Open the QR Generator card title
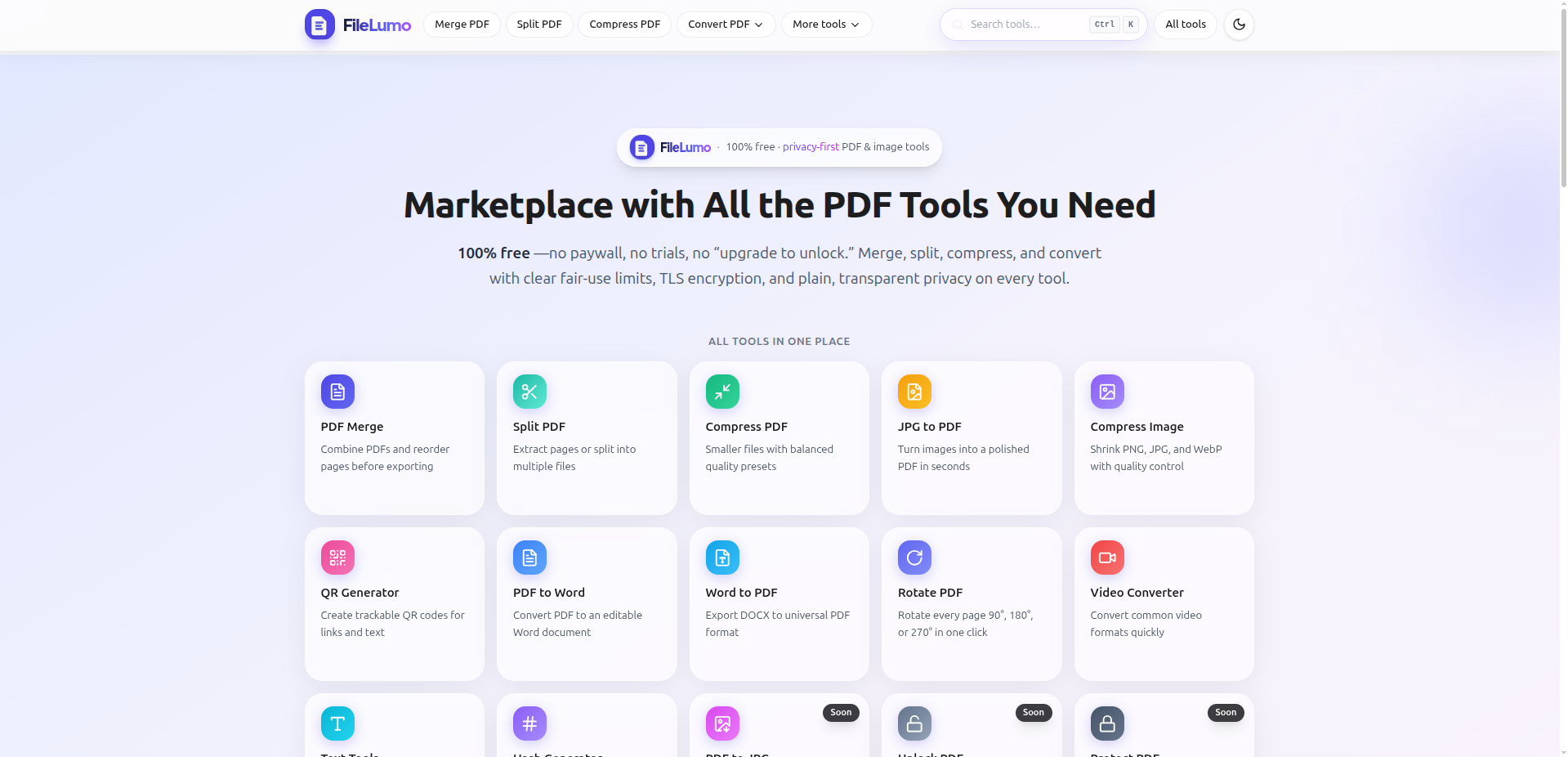1568x757 pixels. (x=360, y=593)
